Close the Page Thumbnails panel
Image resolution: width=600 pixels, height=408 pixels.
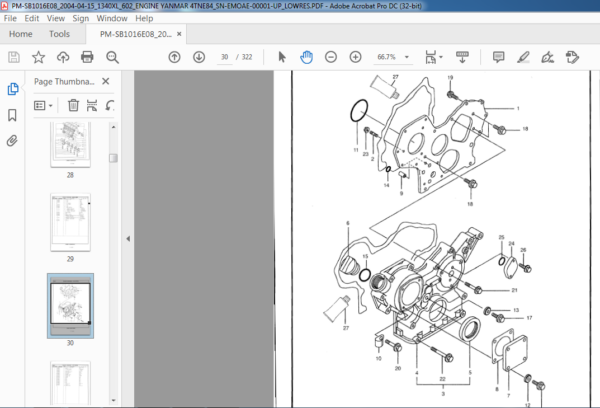106,81
